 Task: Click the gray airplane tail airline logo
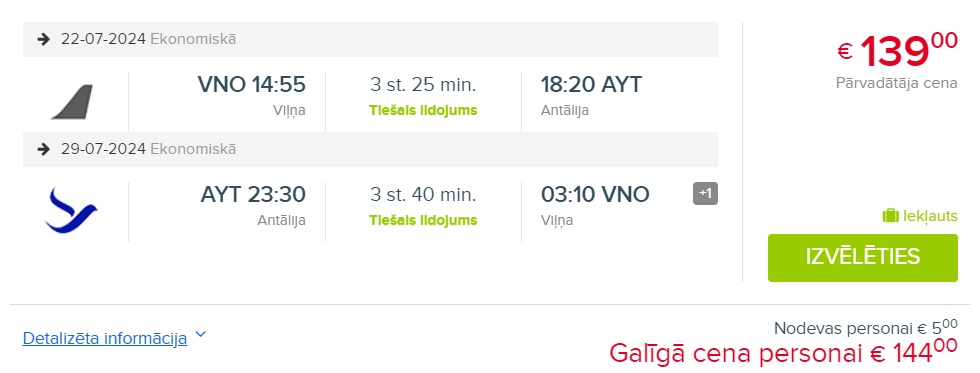(72, 102)
